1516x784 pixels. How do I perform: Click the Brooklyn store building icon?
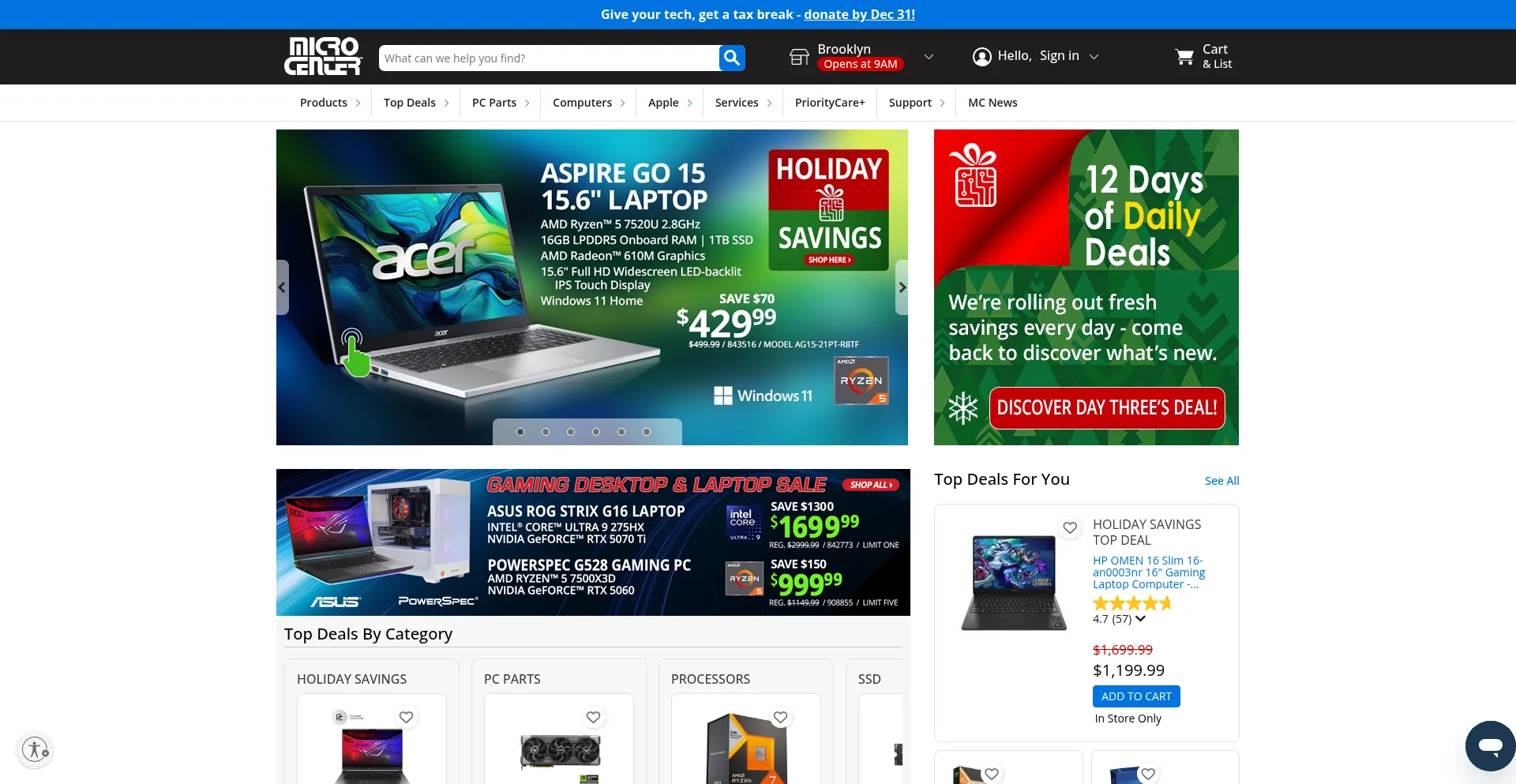coord(798,56)
